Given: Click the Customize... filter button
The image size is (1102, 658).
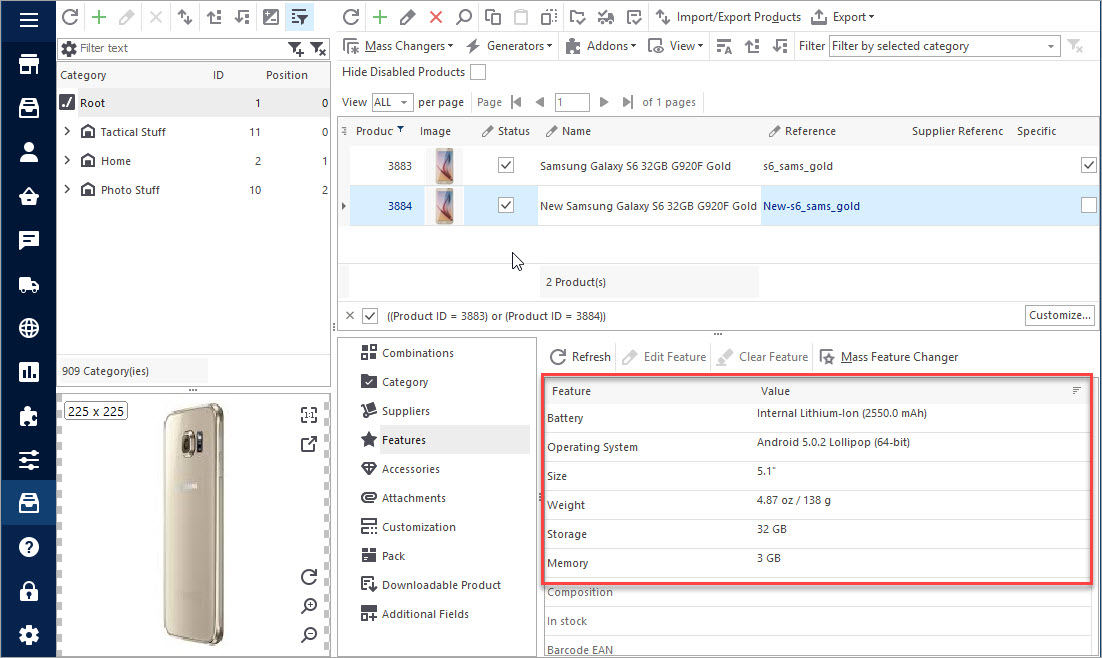Looking at the screenshot, I should coord(1060,315).
